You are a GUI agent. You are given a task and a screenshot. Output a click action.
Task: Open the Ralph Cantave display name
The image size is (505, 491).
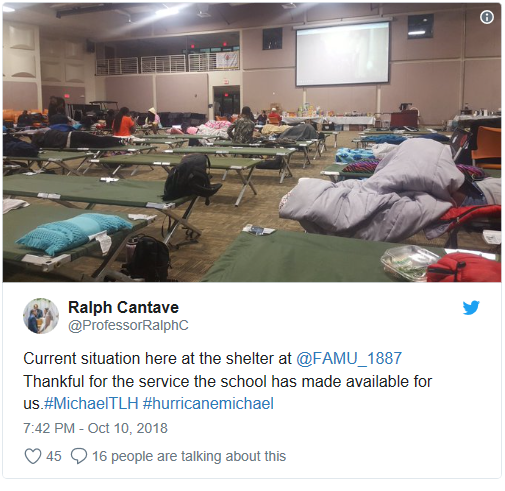pyautogui.click(x=123, y=307)
